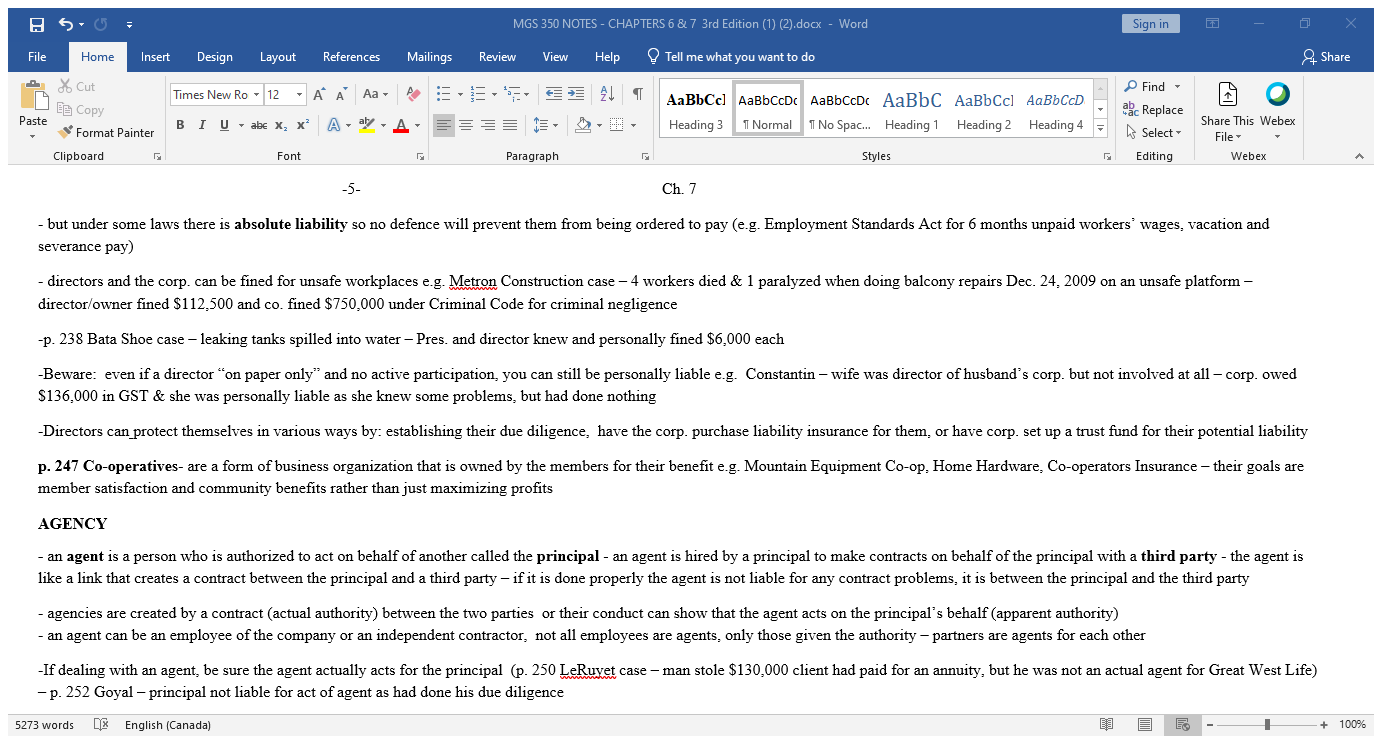1382x744 pixels.
Task: Justify the paragraph text
Action: pos(510,125)
